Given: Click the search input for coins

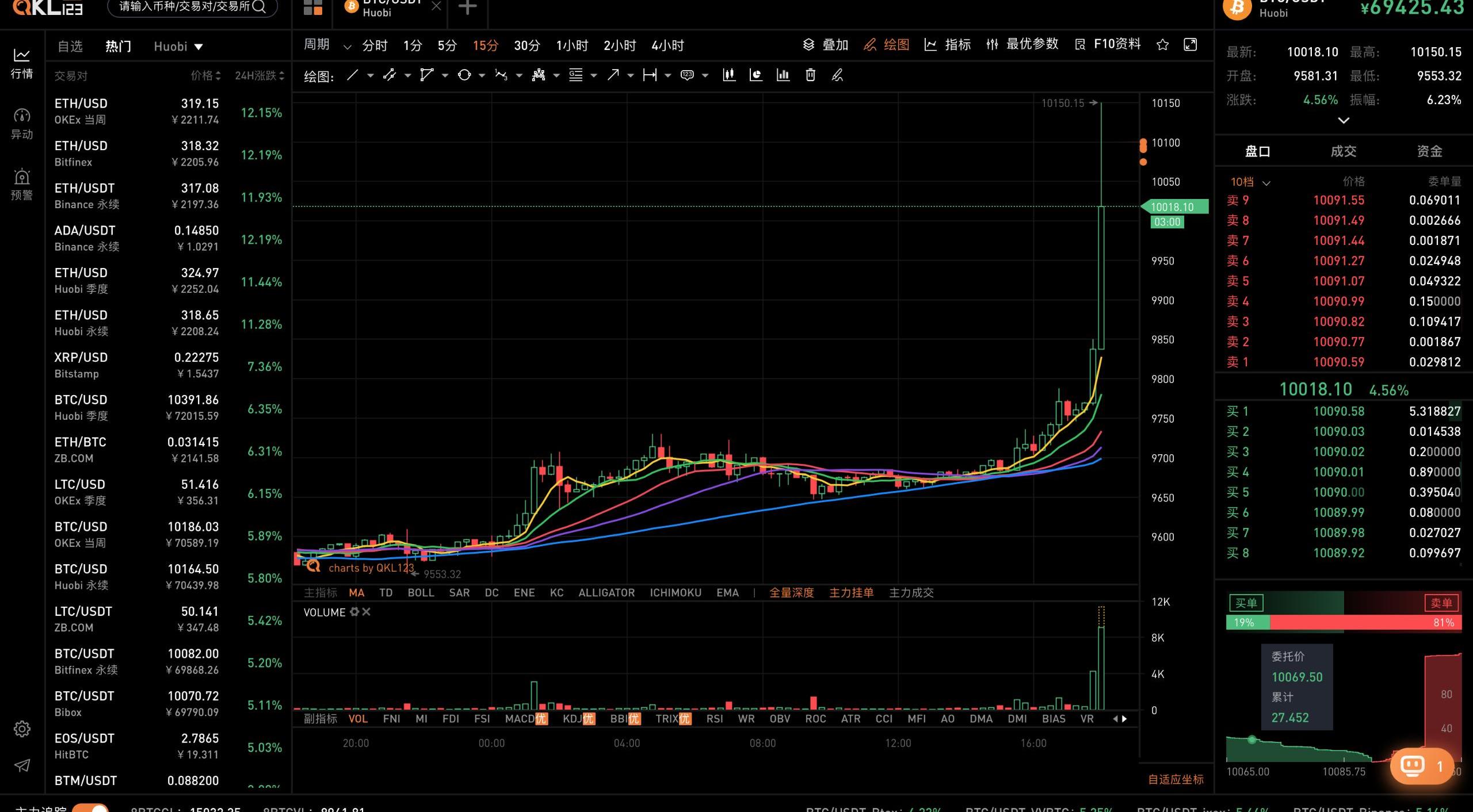Looking at the screenshot, I should coord(192,7).
